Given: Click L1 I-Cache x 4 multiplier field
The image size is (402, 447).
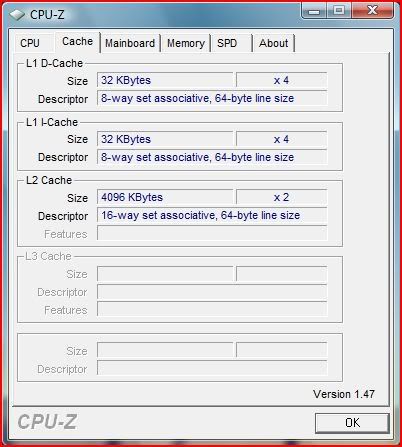Looking at the screenshot, I should click(x=281, y=139).
